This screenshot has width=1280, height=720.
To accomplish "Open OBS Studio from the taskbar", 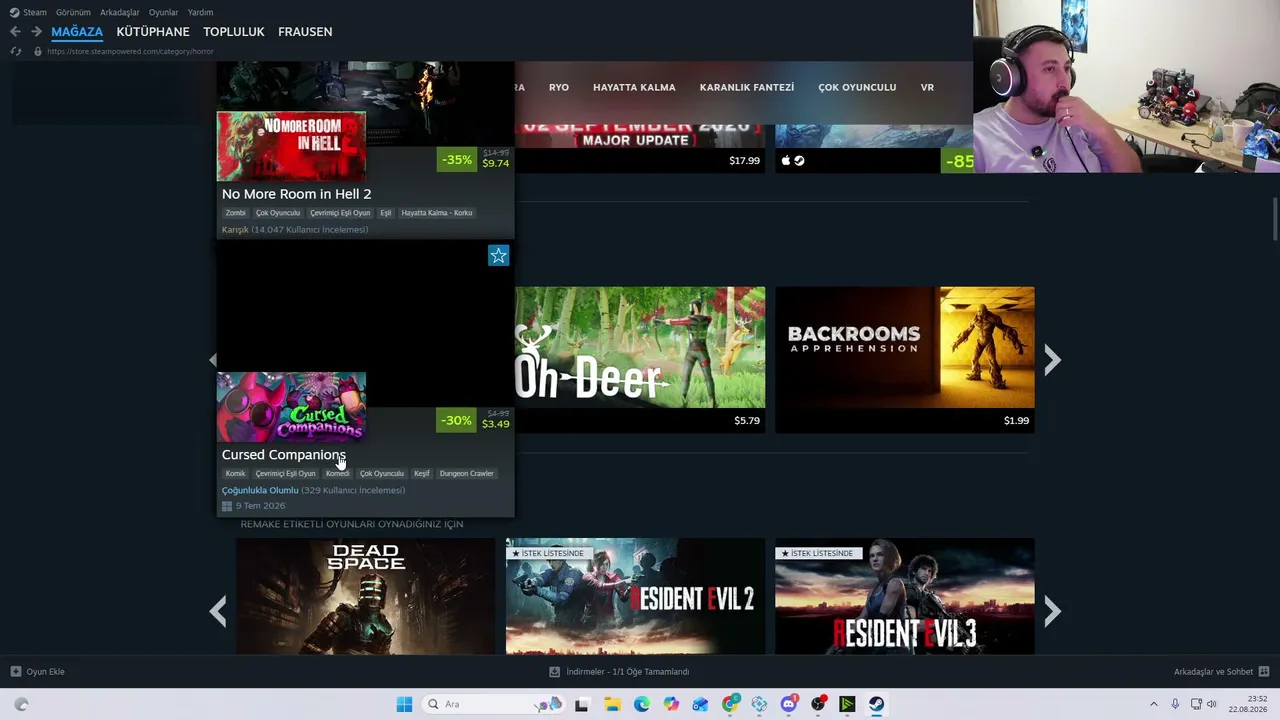I will tap(819, 704).
